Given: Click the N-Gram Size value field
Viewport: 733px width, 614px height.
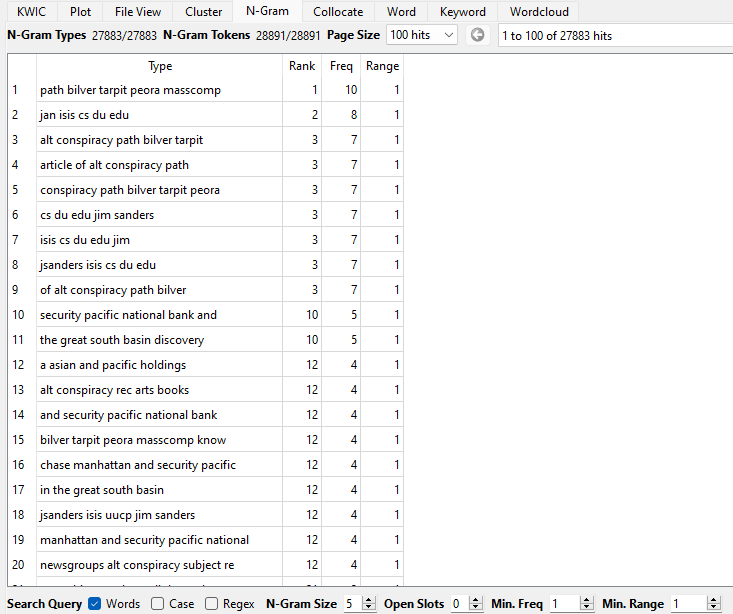Looking at the screenshot, I should tap(352, 604).
